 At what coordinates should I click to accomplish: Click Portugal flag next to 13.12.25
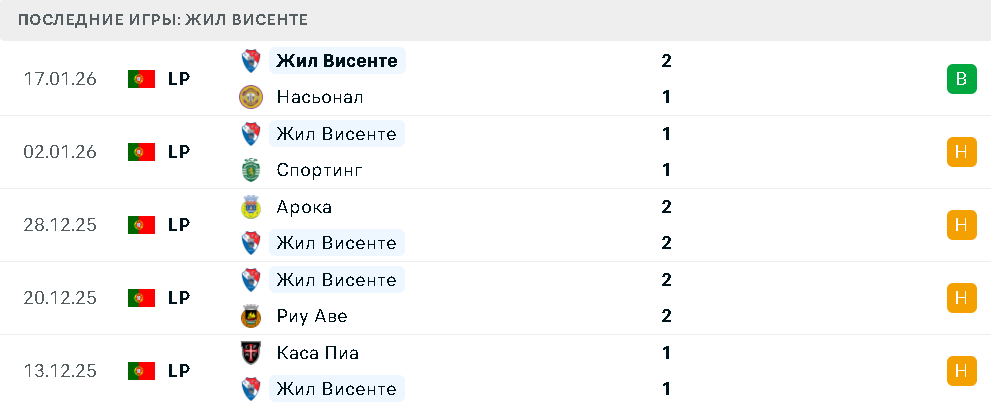click(141, 371)
